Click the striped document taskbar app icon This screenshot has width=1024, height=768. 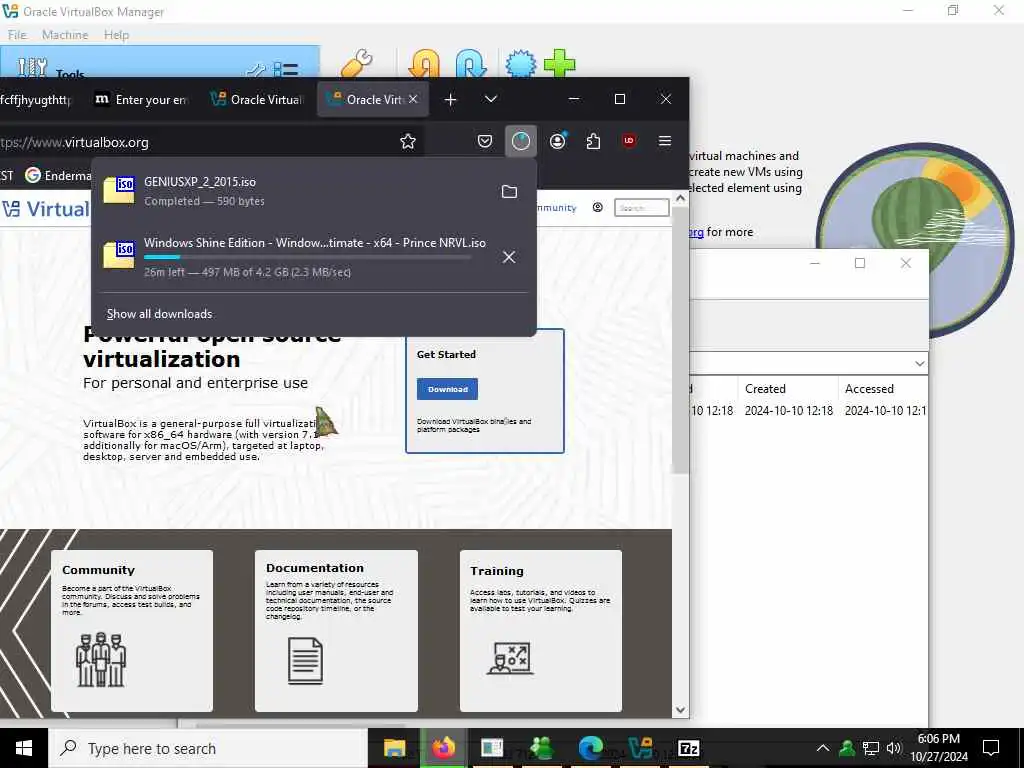492,748
